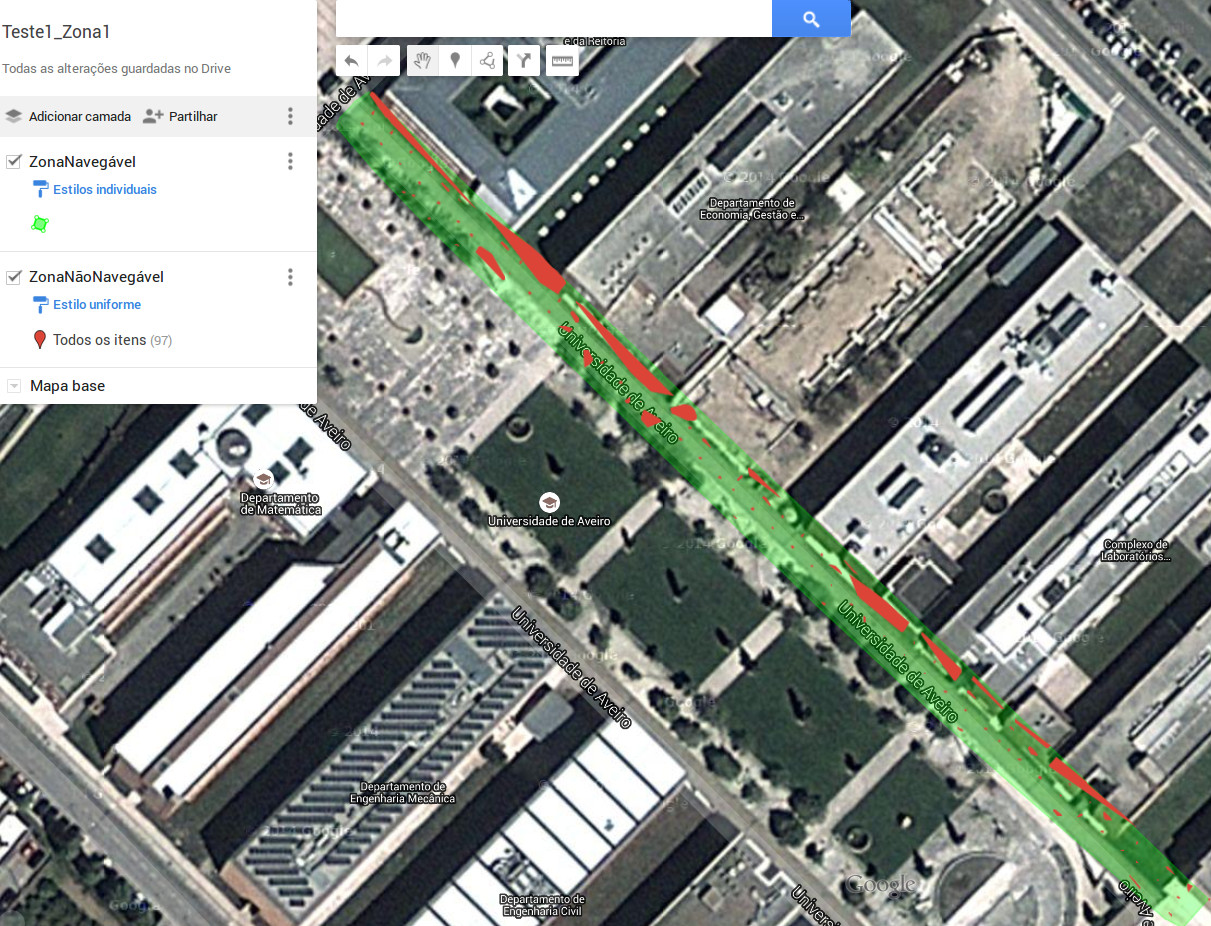
Task: Open the map options three-dot menu
Action: point(291,116)
